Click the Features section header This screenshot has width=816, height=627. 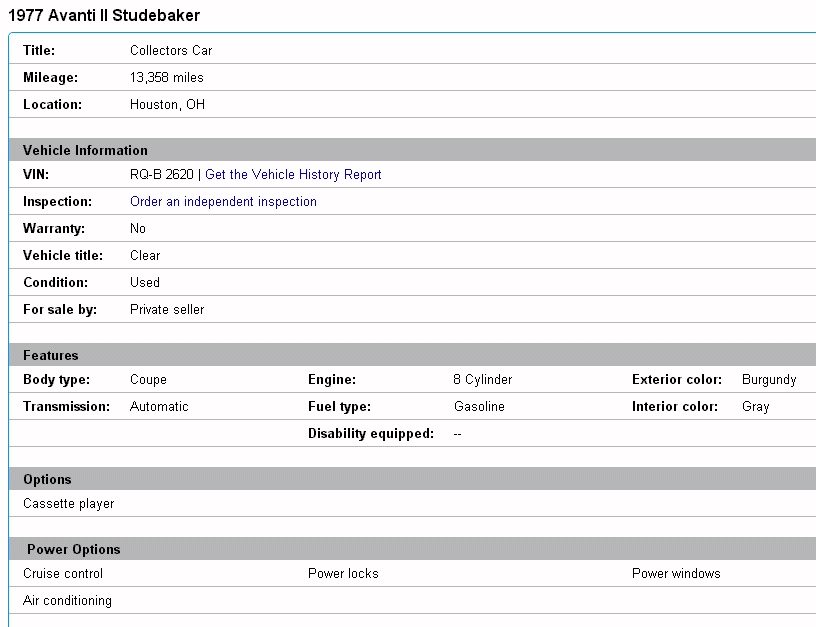click(50, 356)
